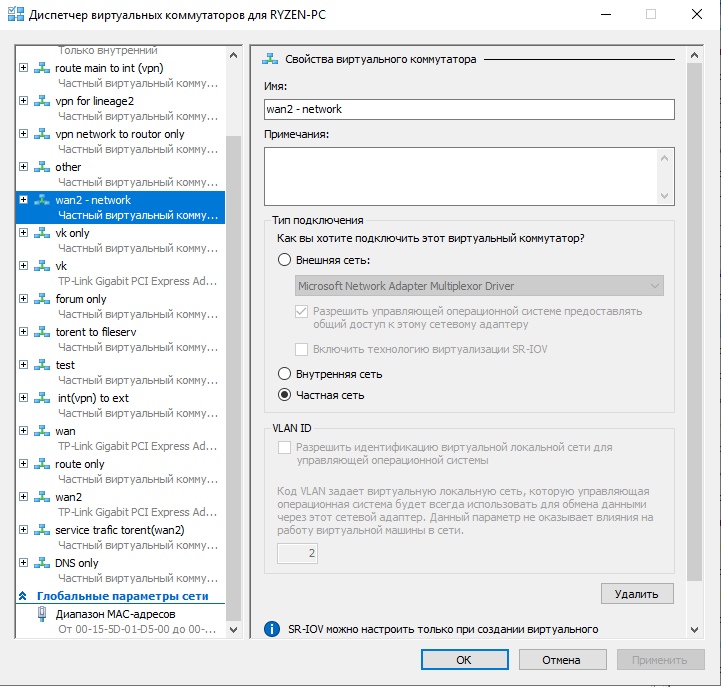Click the right pane scrollbar up arrow

pos(694,56)
